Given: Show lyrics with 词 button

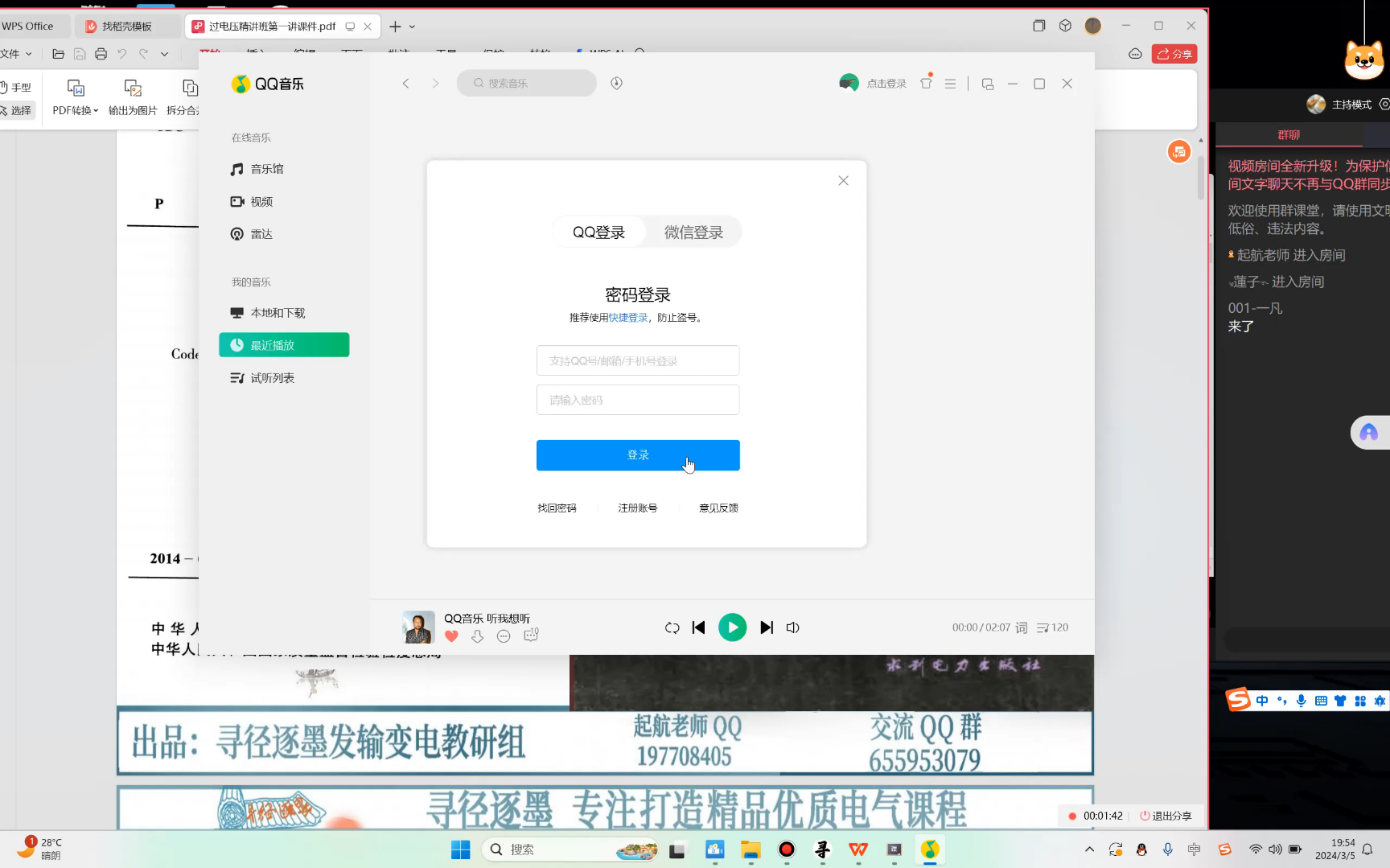Looking at the screenshot, I should click(1022, 627).
